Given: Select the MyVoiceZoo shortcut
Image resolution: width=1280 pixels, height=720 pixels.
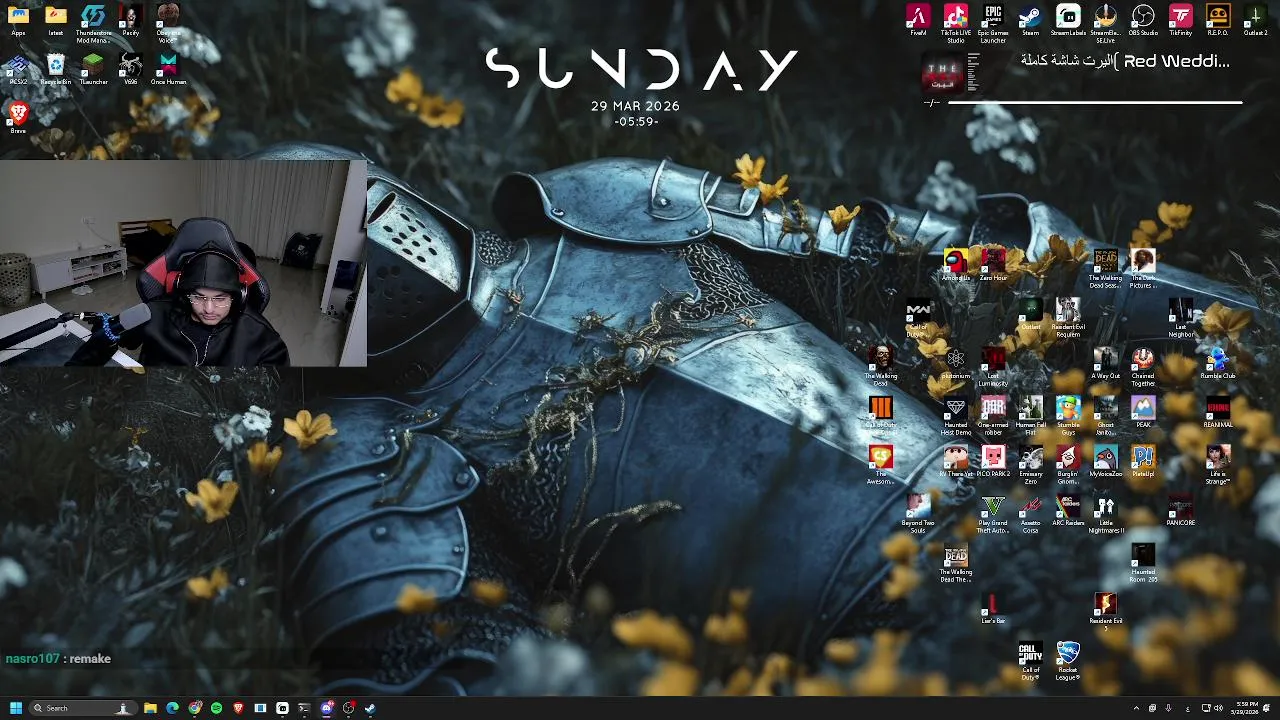Looking at the screenshot, I should pos(1105,461).
